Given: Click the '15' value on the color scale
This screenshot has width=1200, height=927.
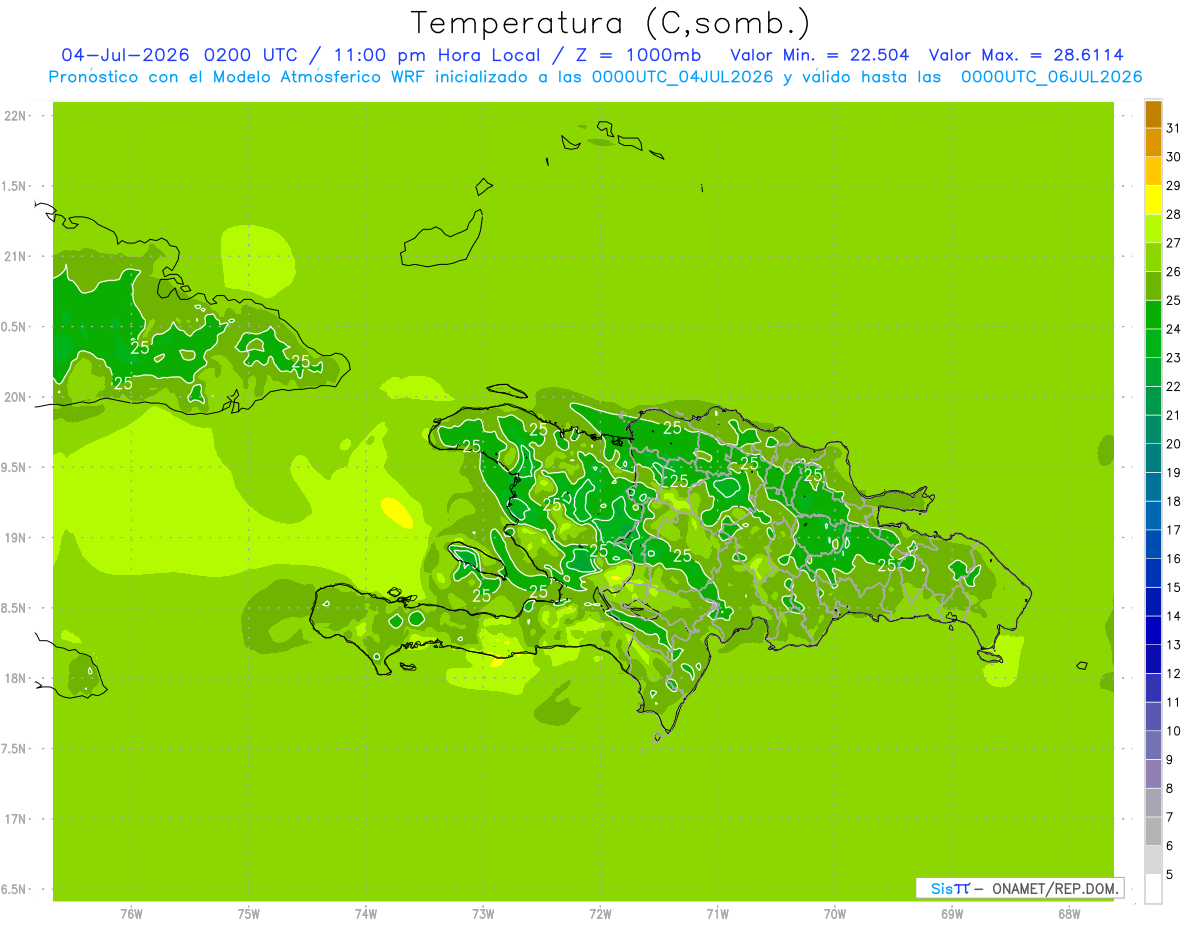Looking at the screenshot, I should click(1173, 588).
